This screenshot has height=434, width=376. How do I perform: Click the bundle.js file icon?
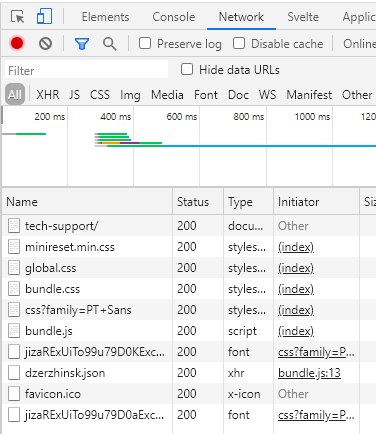click(x=14, y=331)
